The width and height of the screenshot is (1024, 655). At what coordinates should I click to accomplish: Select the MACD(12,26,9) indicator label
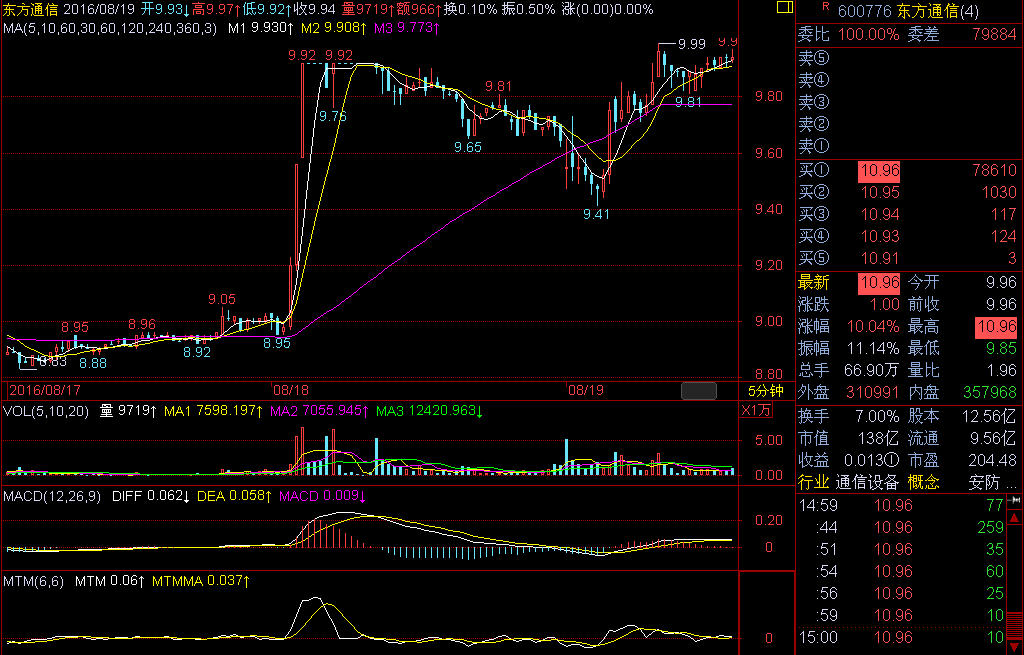[x=52, y=495]
